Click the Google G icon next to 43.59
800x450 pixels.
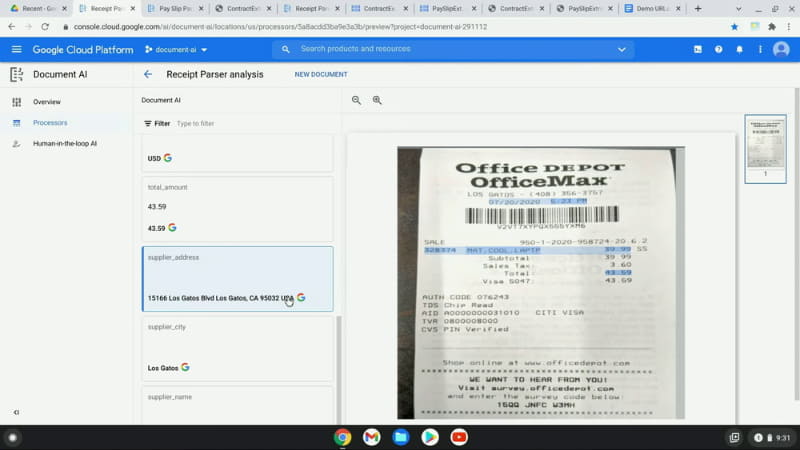tap(172, 228)
